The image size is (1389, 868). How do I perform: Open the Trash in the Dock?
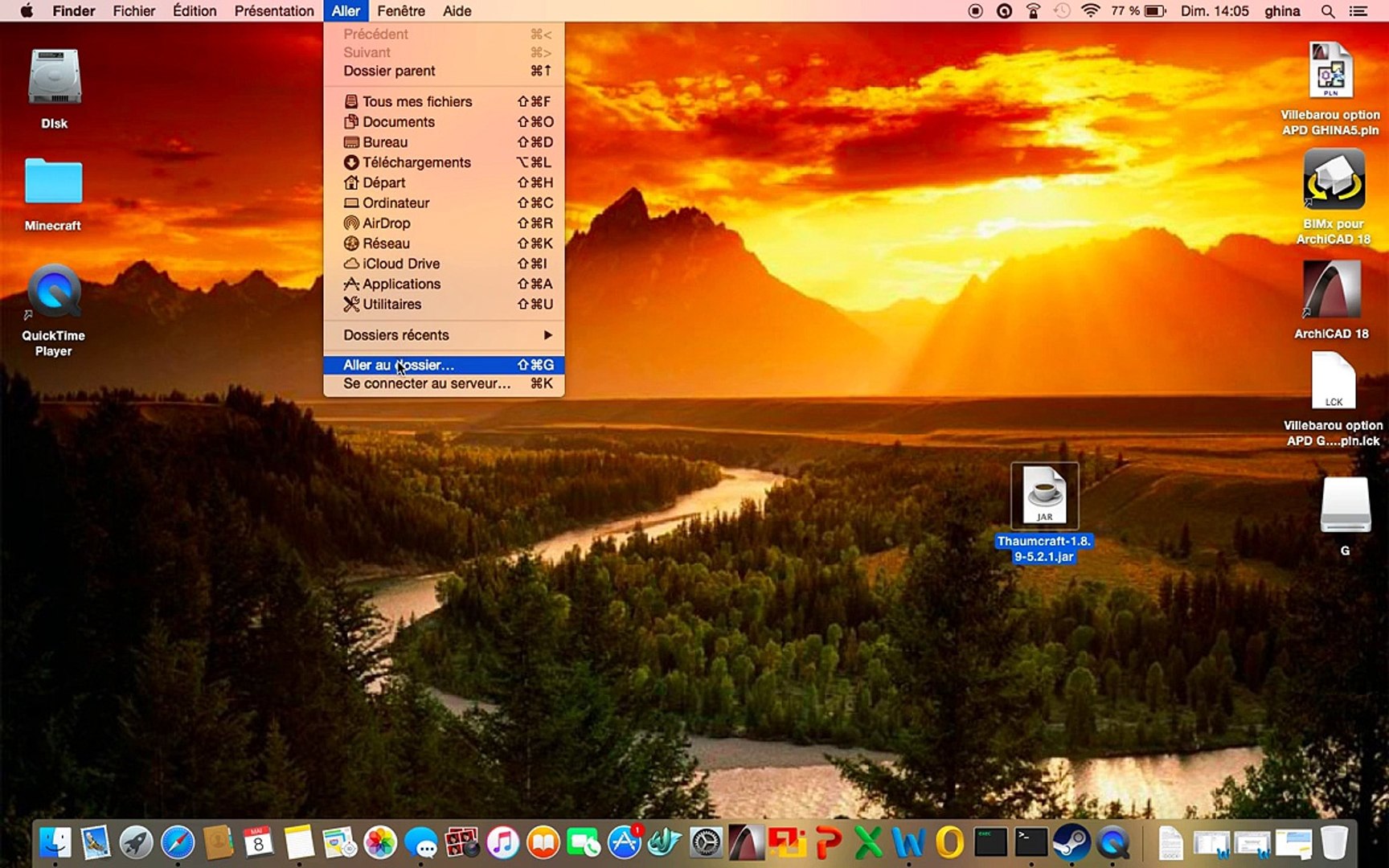(1334, 842)
